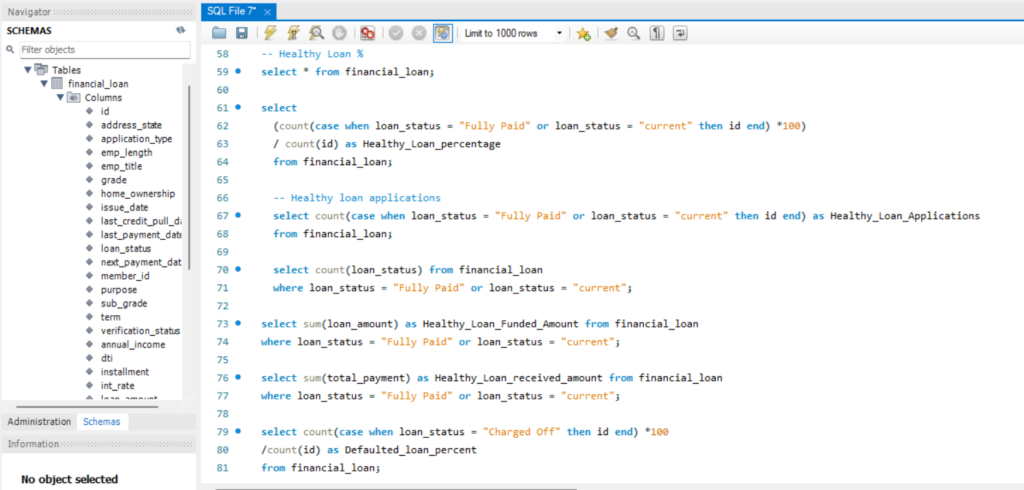Screen dimensions: 1024x490
Task: Select the installment column
Action: click(x=125, y=372)
